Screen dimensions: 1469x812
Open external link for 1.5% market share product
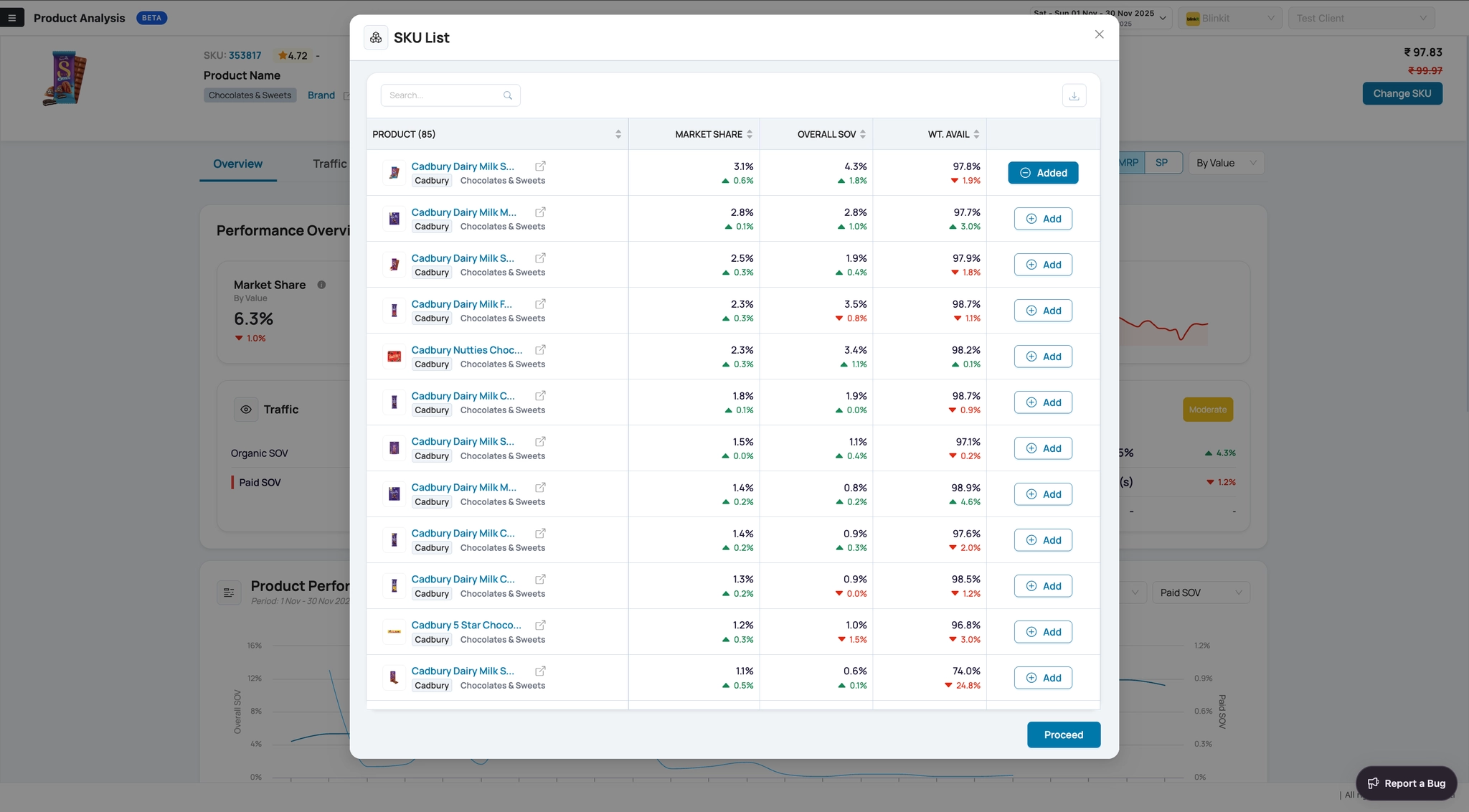coord(540,442)
